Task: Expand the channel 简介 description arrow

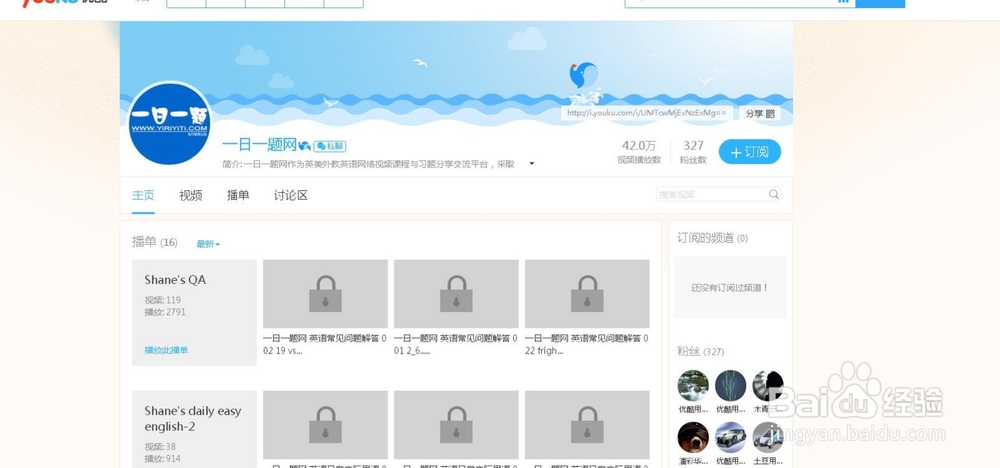Action: pyautogui.click(x=532, y=164)
